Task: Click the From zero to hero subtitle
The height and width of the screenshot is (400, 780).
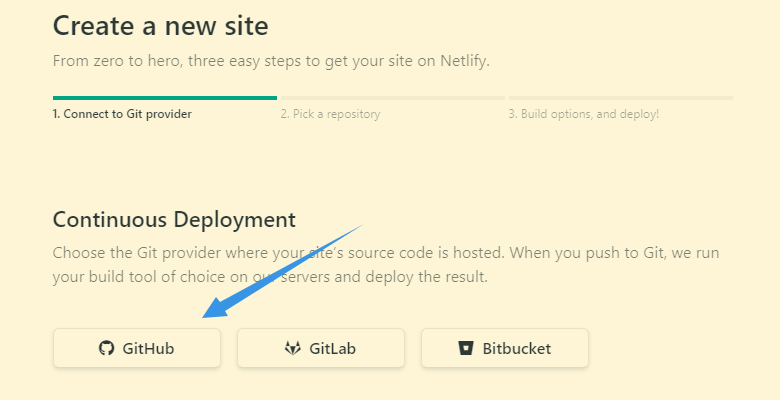Action: [270, 61]
